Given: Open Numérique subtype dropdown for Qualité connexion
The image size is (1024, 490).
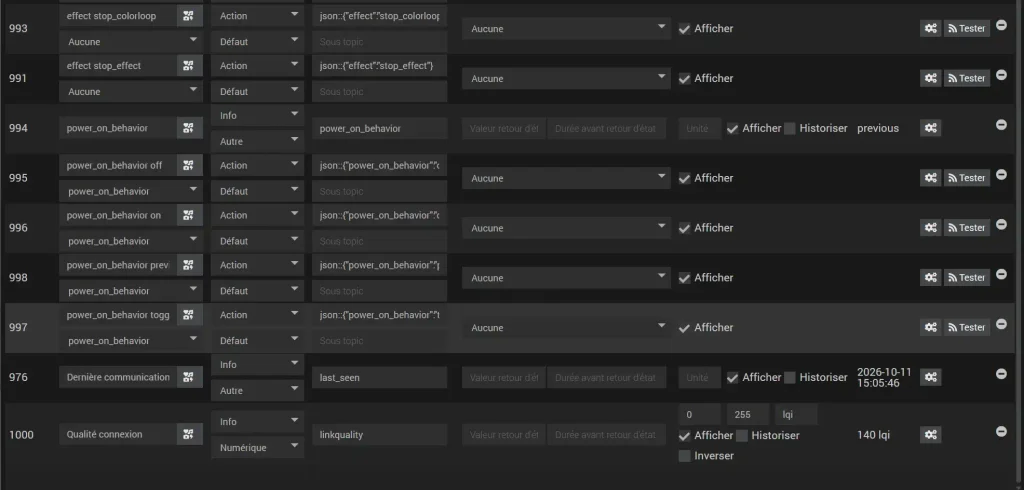Looking at the screenshot, I should pos(257,448).
